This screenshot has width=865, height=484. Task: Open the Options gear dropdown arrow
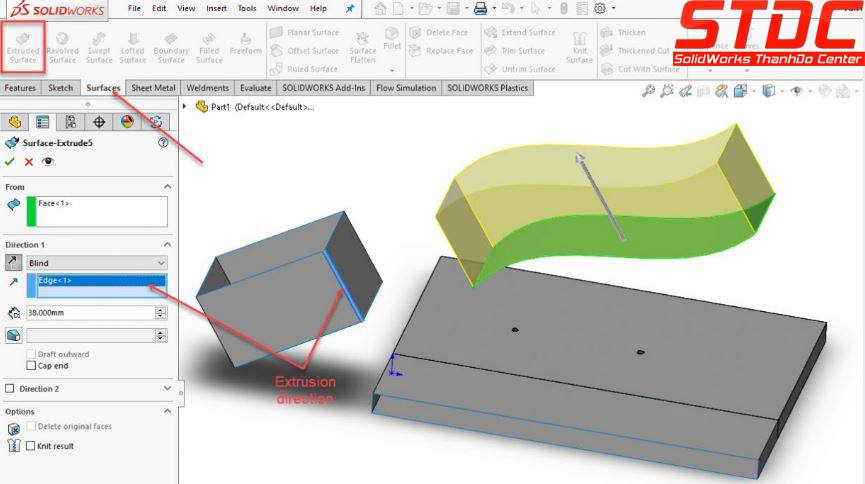613,9
